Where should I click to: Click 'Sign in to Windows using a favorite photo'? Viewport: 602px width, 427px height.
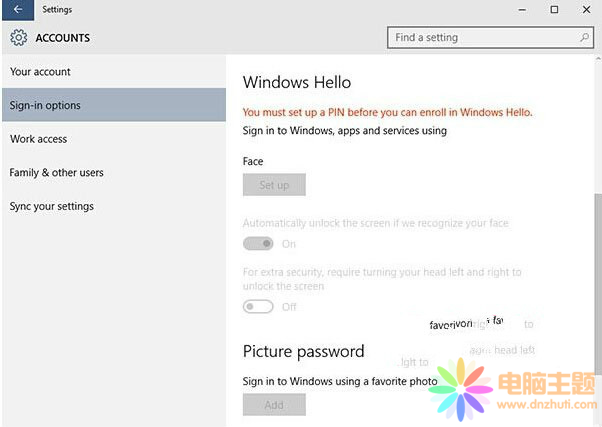point(340,381)
